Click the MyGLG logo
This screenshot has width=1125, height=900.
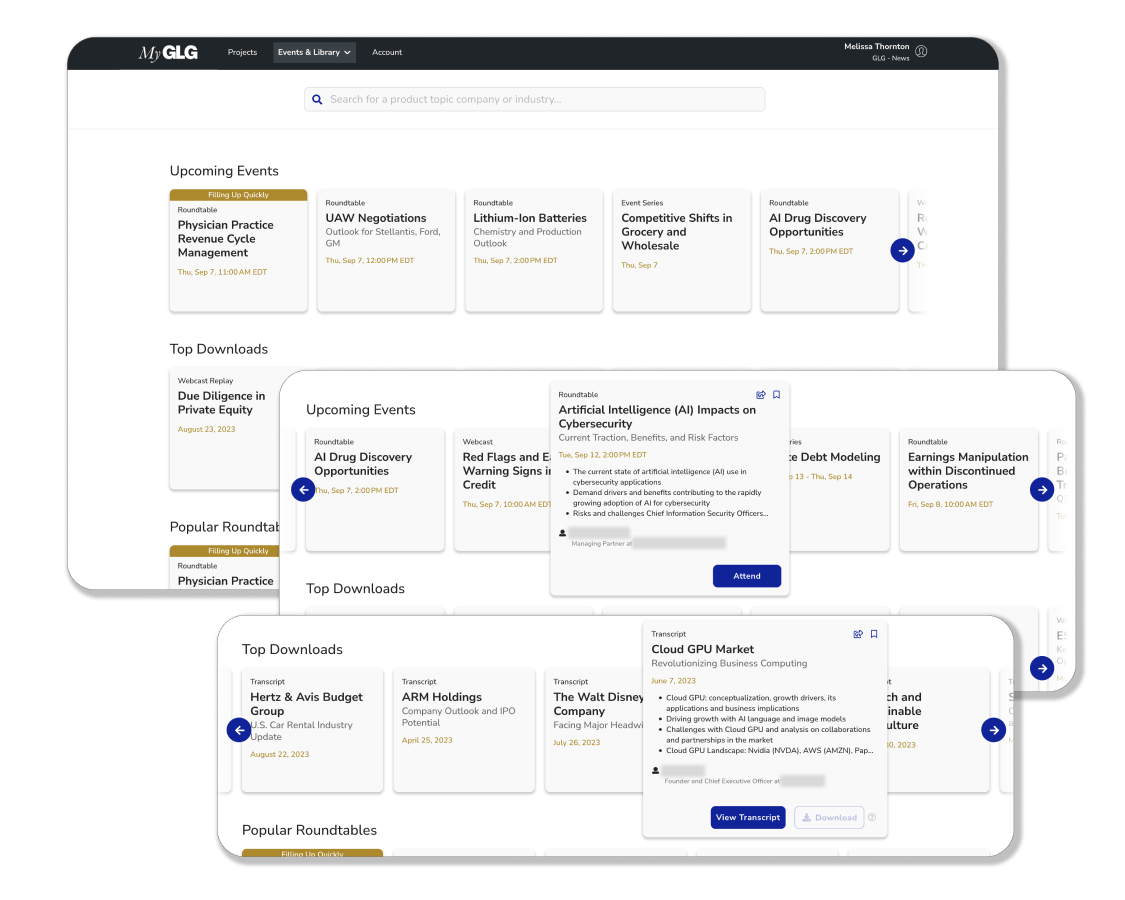(x=168, y=53)
